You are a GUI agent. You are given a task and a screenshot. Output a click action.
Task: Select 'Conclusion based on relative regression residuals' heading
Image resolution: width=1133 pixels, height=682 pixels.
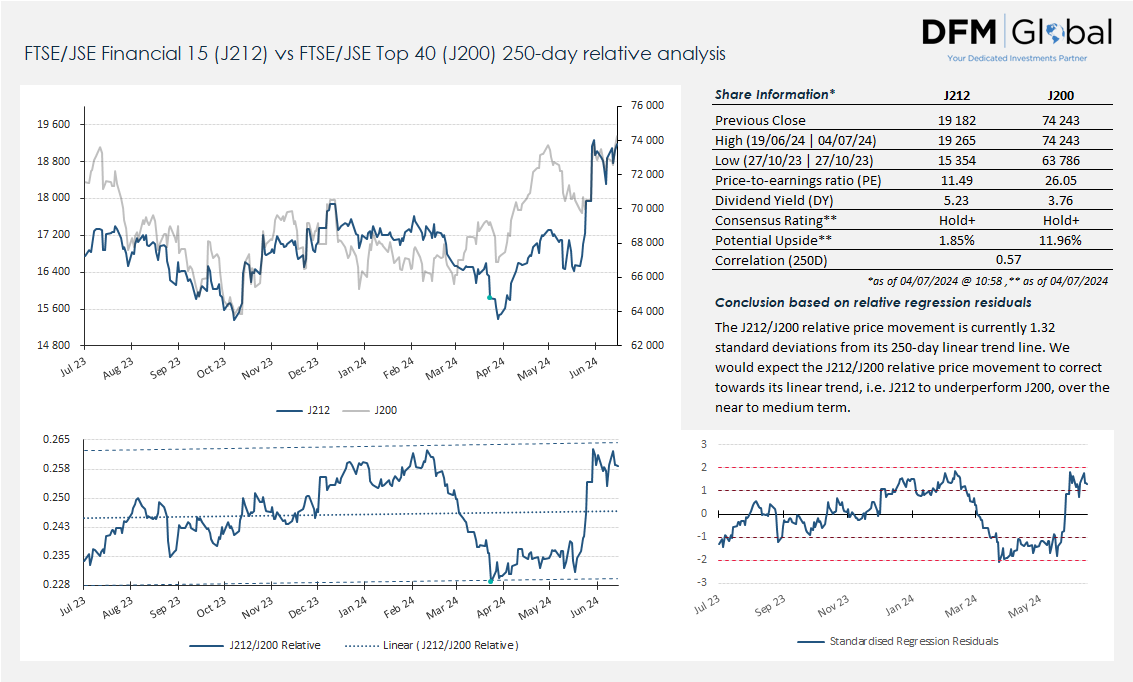873,303
